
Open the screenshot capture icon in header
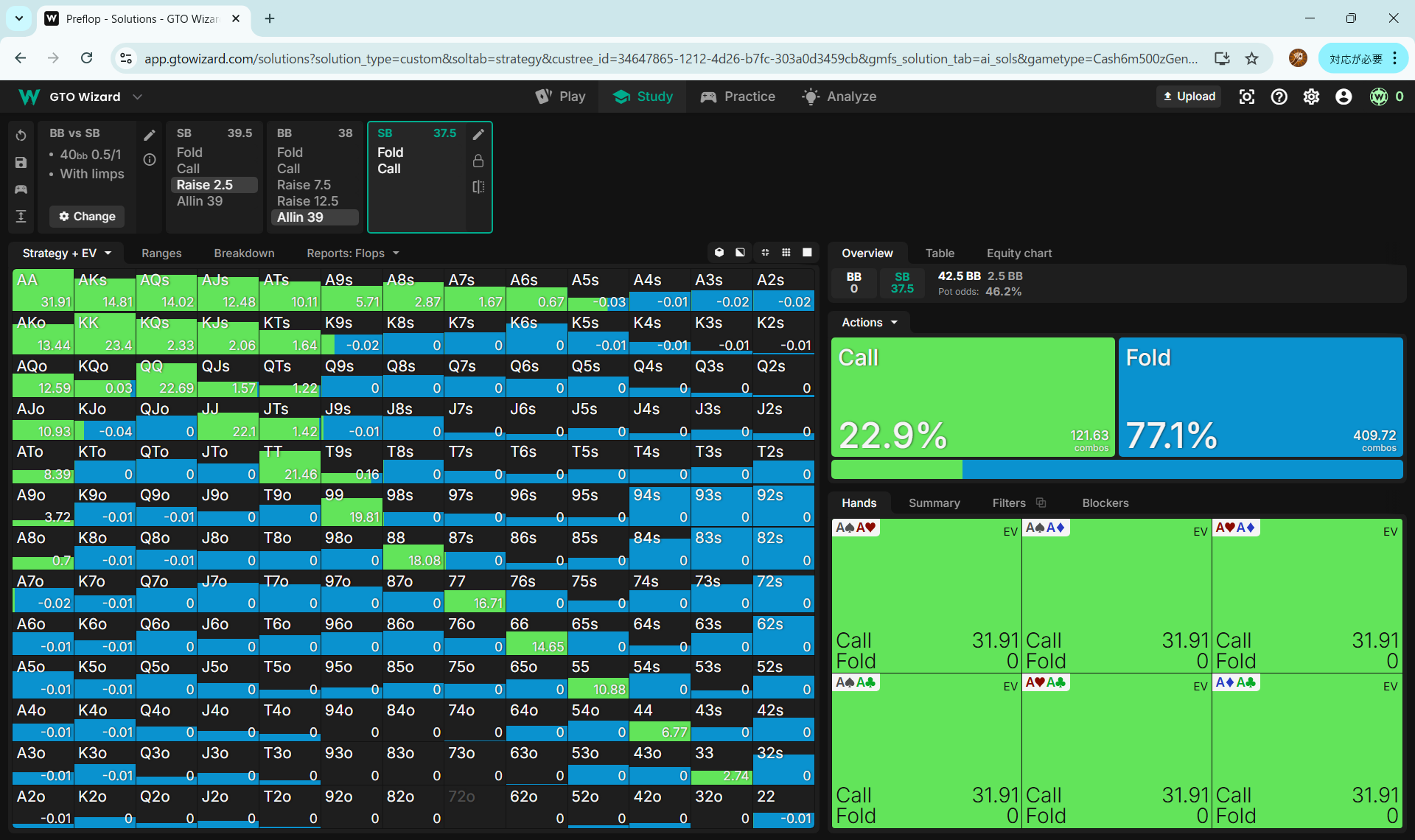[x=1246, y=97]
